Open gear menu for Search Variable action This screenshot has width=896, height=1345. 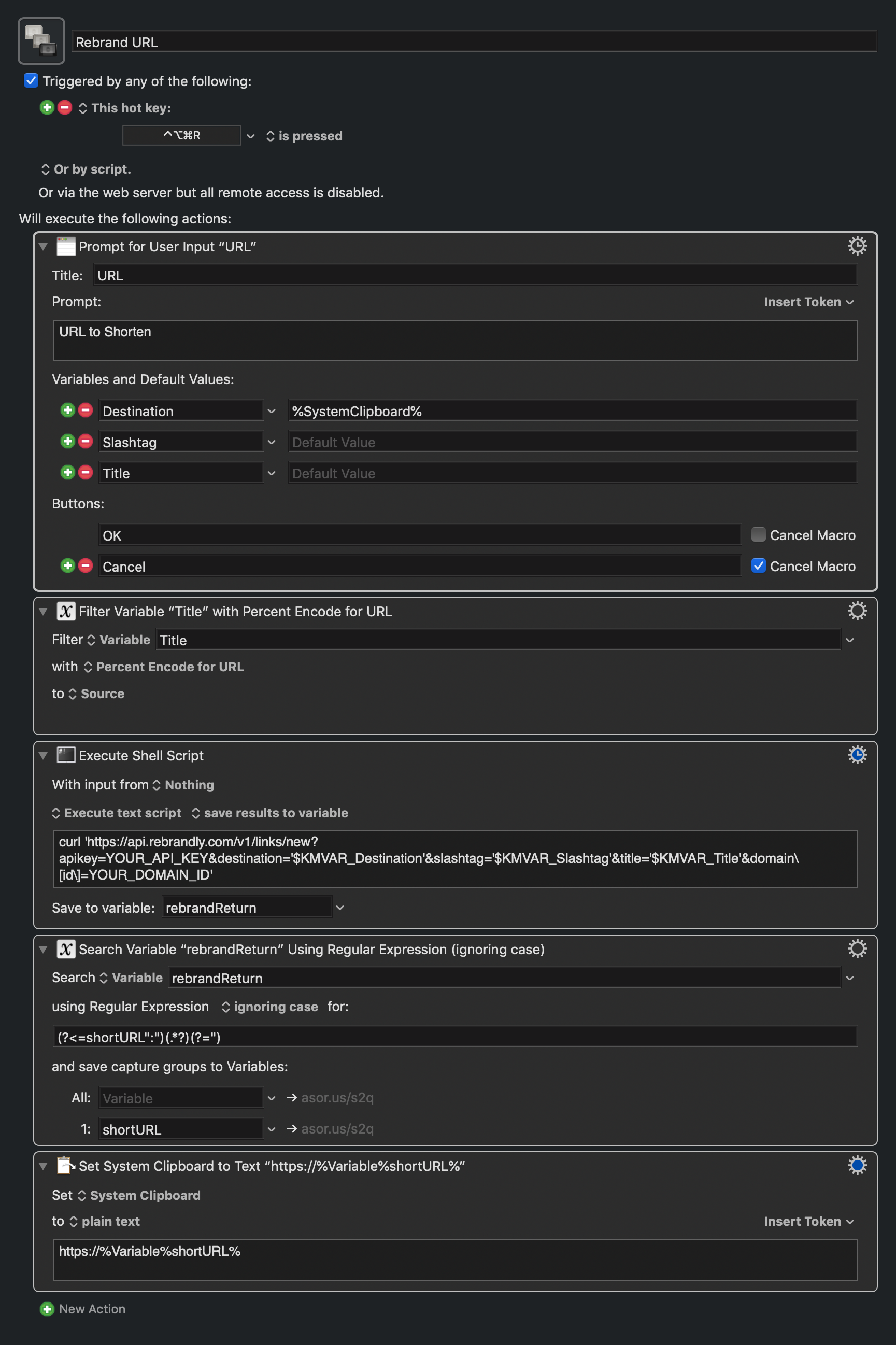pos(857,948)
